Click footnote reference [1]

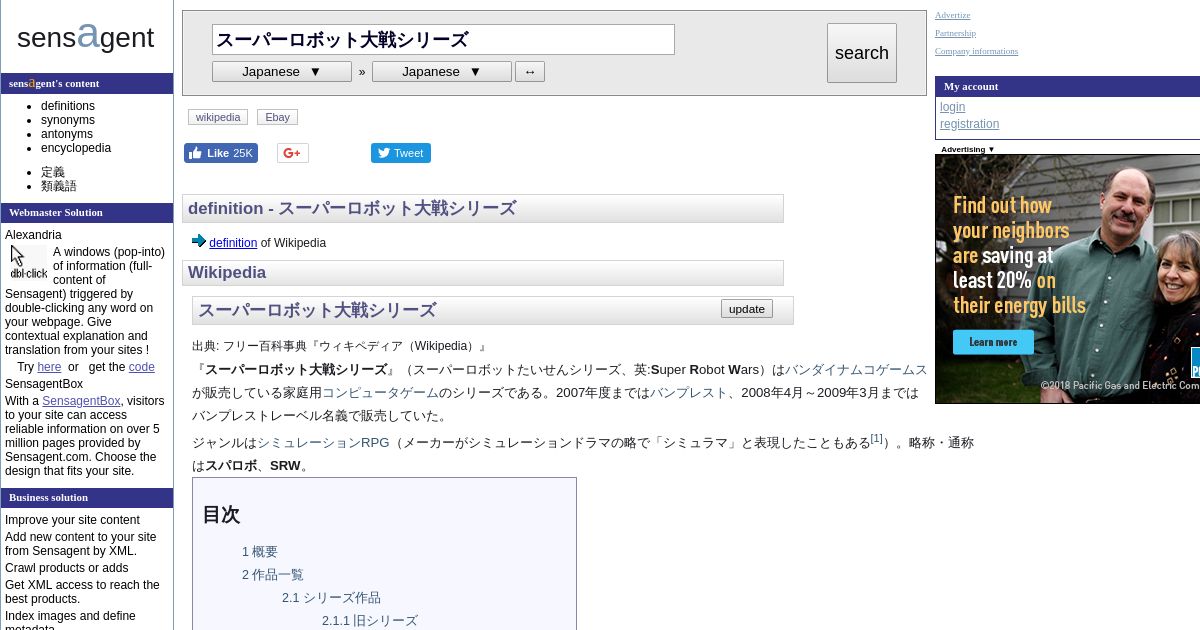[876, 438]
